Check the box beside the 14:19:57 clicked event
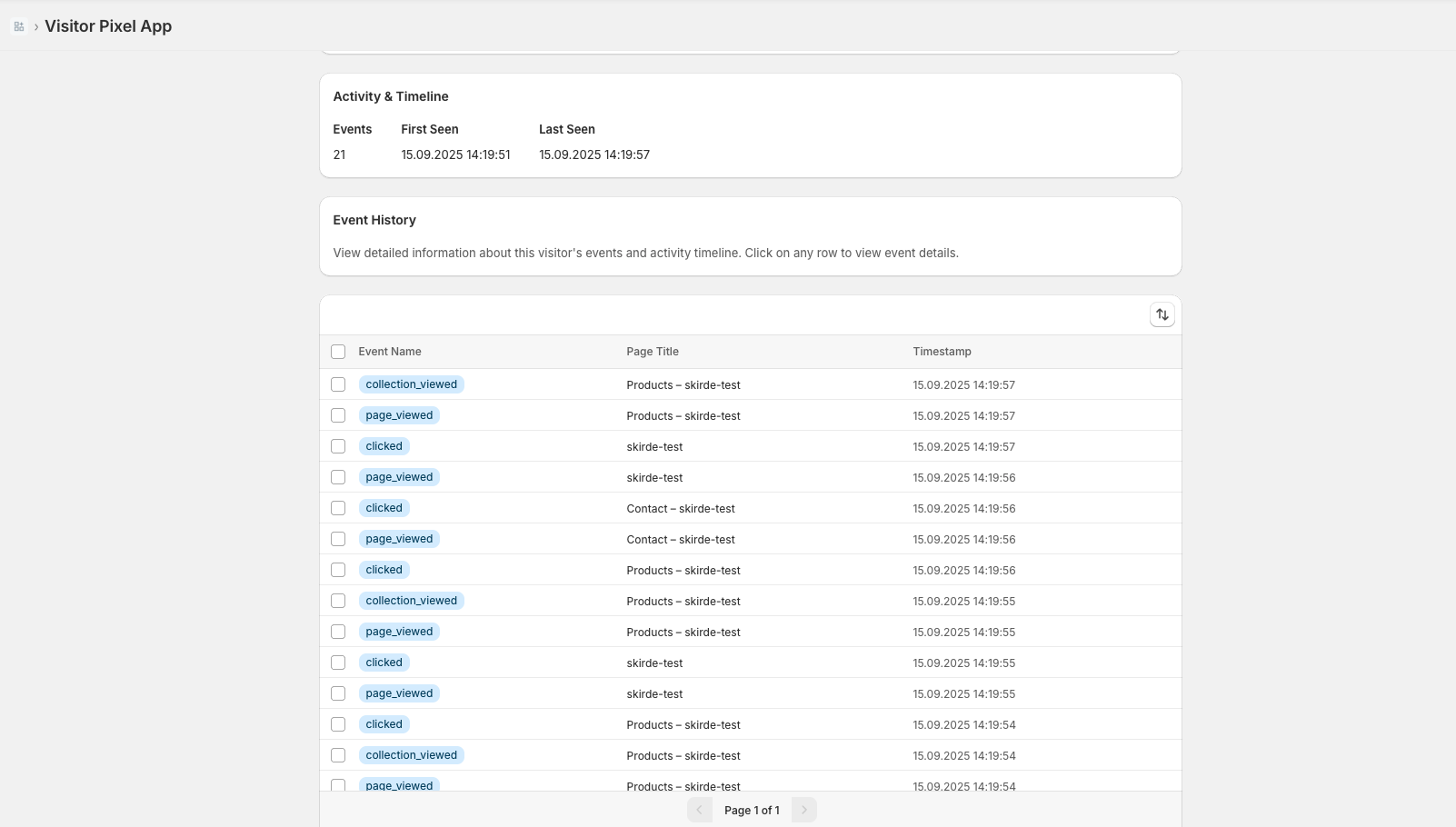The image size is (1456, 827). coord(338,446)
